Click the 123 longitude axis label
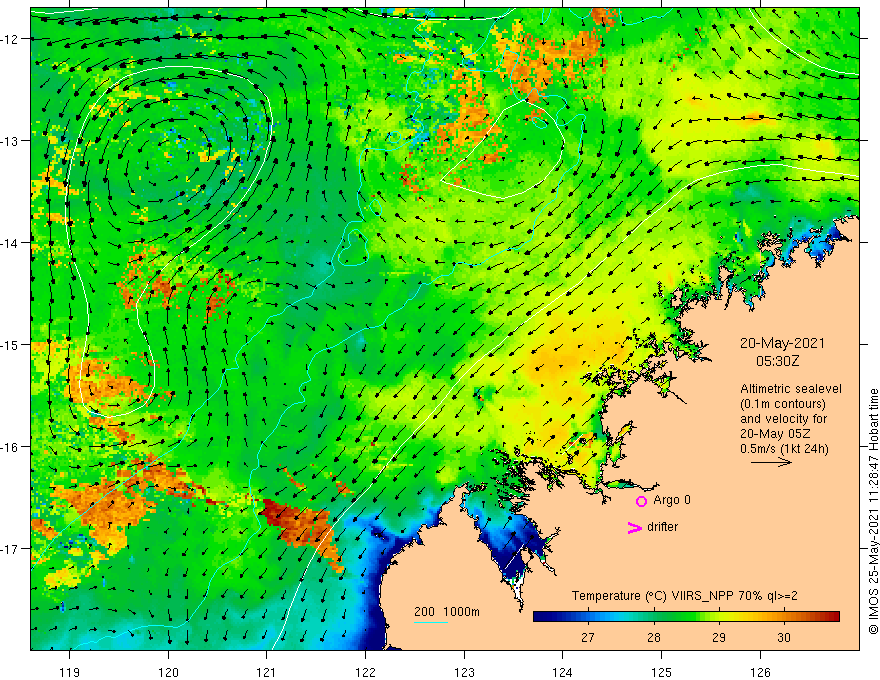This screenshot has width=880, height=680. pos(464,672)
